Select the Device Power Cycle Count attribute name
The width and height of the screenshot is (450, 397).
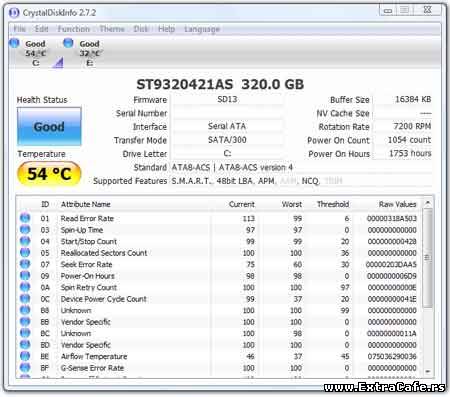pos(103,299)
